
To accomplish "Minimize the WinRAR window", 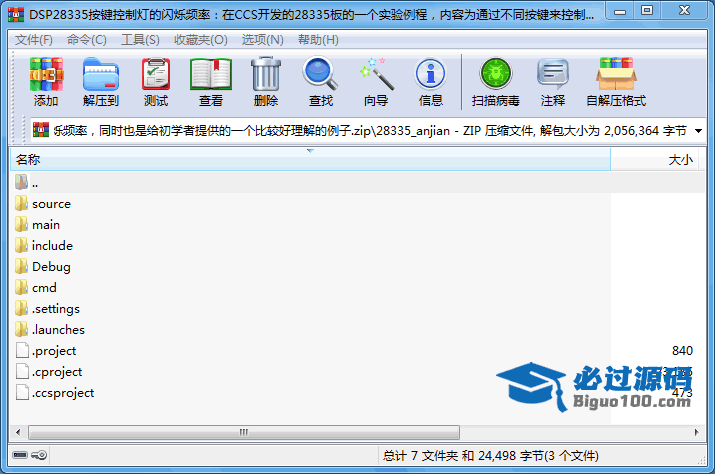I will pos(620,11).
